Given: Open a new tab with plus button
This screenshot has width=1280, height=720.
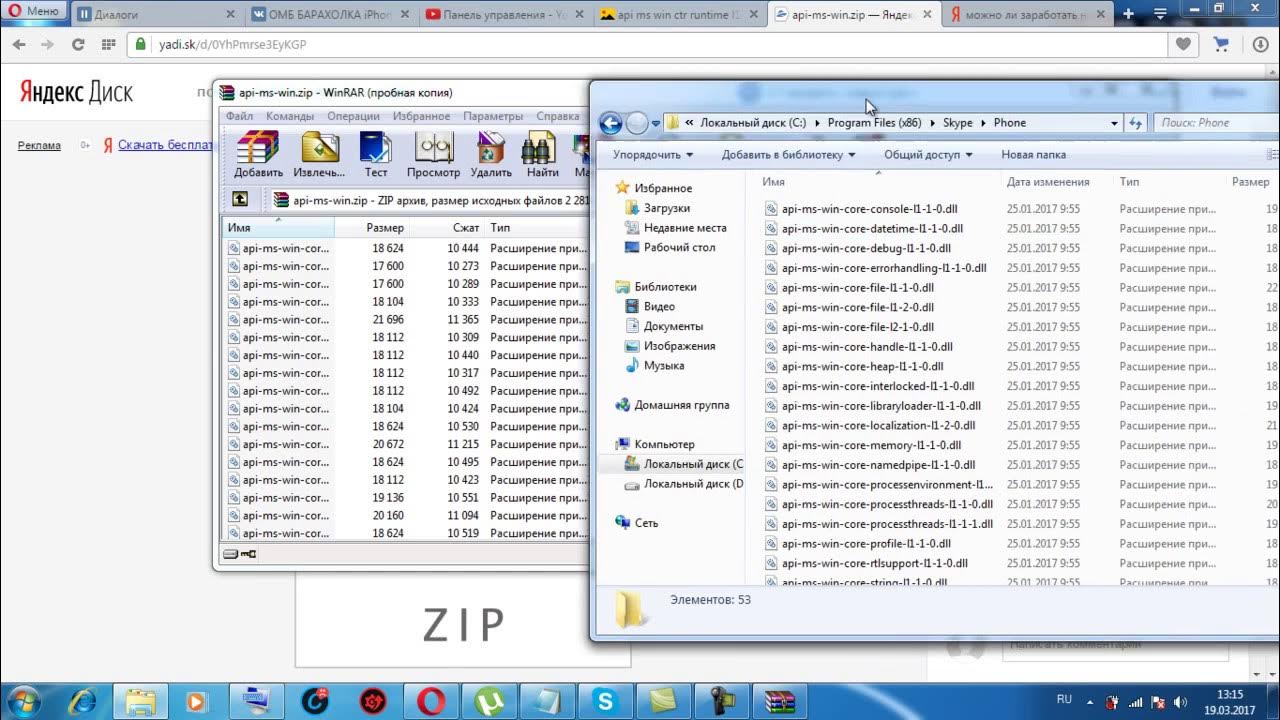Looking at the screenshot, I should [1129, 14].
